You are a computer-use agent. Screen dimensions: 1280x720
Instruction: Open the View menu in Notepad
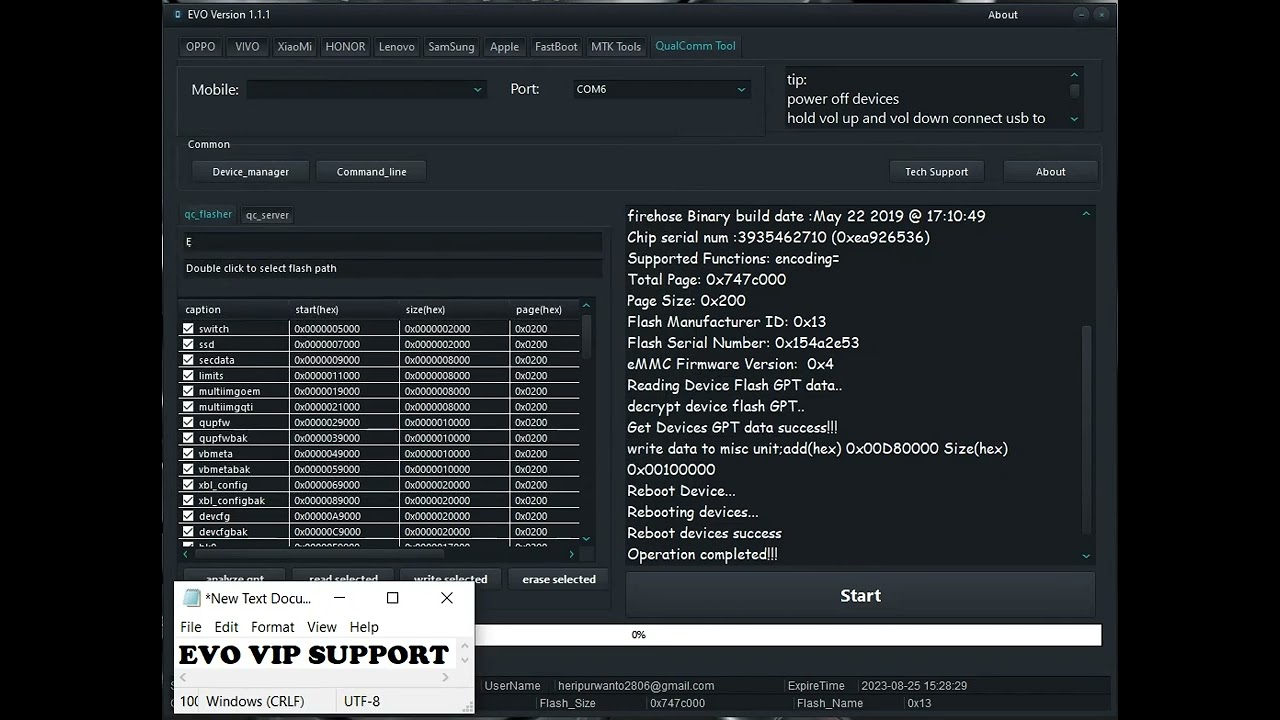(x=322, y=627)
